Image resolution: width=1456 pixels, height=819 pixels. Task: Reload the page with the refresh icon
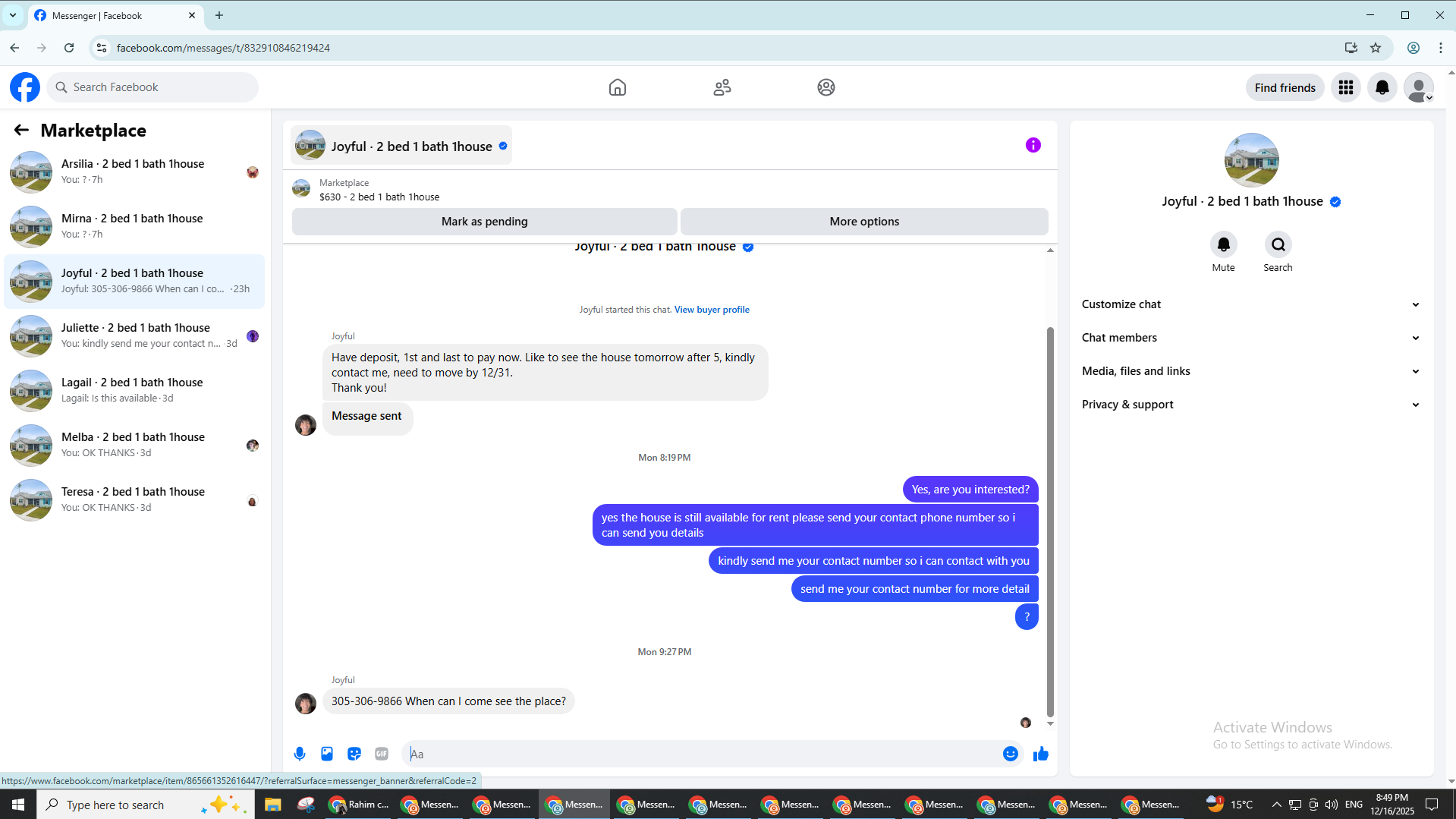pyautogui.click(x=69, y=48)
